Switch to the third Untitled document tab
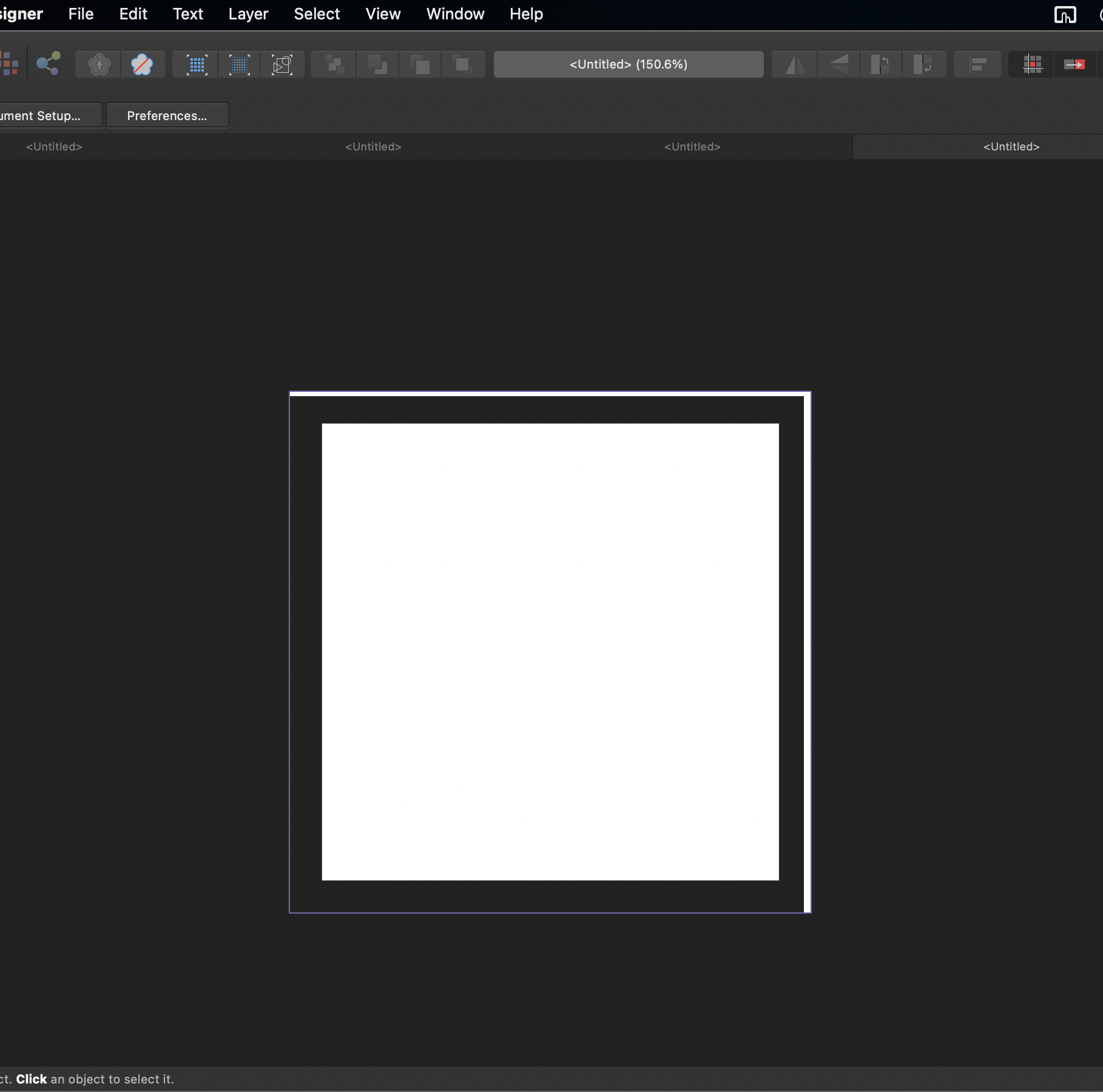The image size is (1103, 1092). [692, 147]
